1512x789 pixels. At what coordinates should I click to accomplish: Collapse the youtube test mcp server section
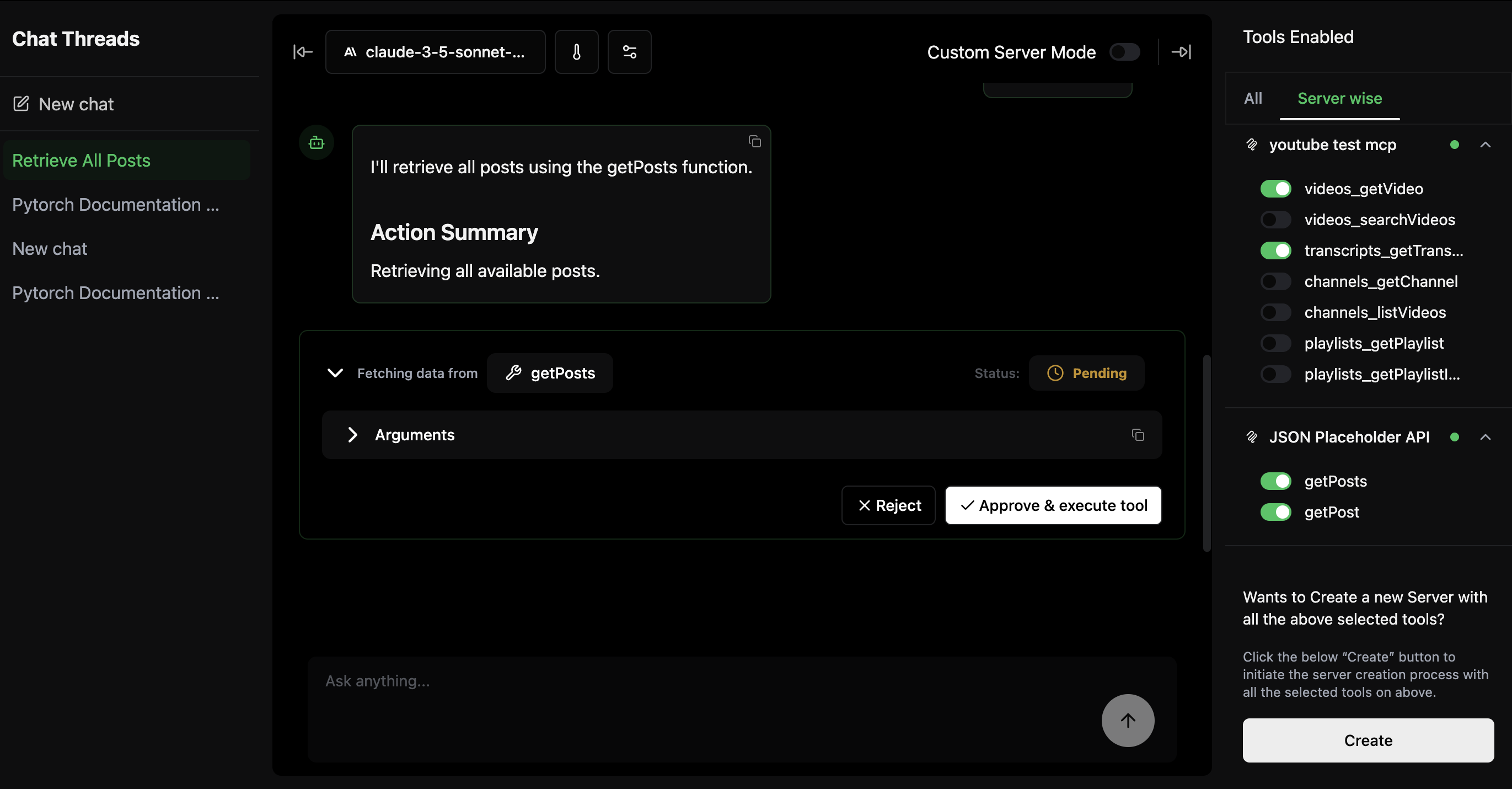pos(1485,145)
